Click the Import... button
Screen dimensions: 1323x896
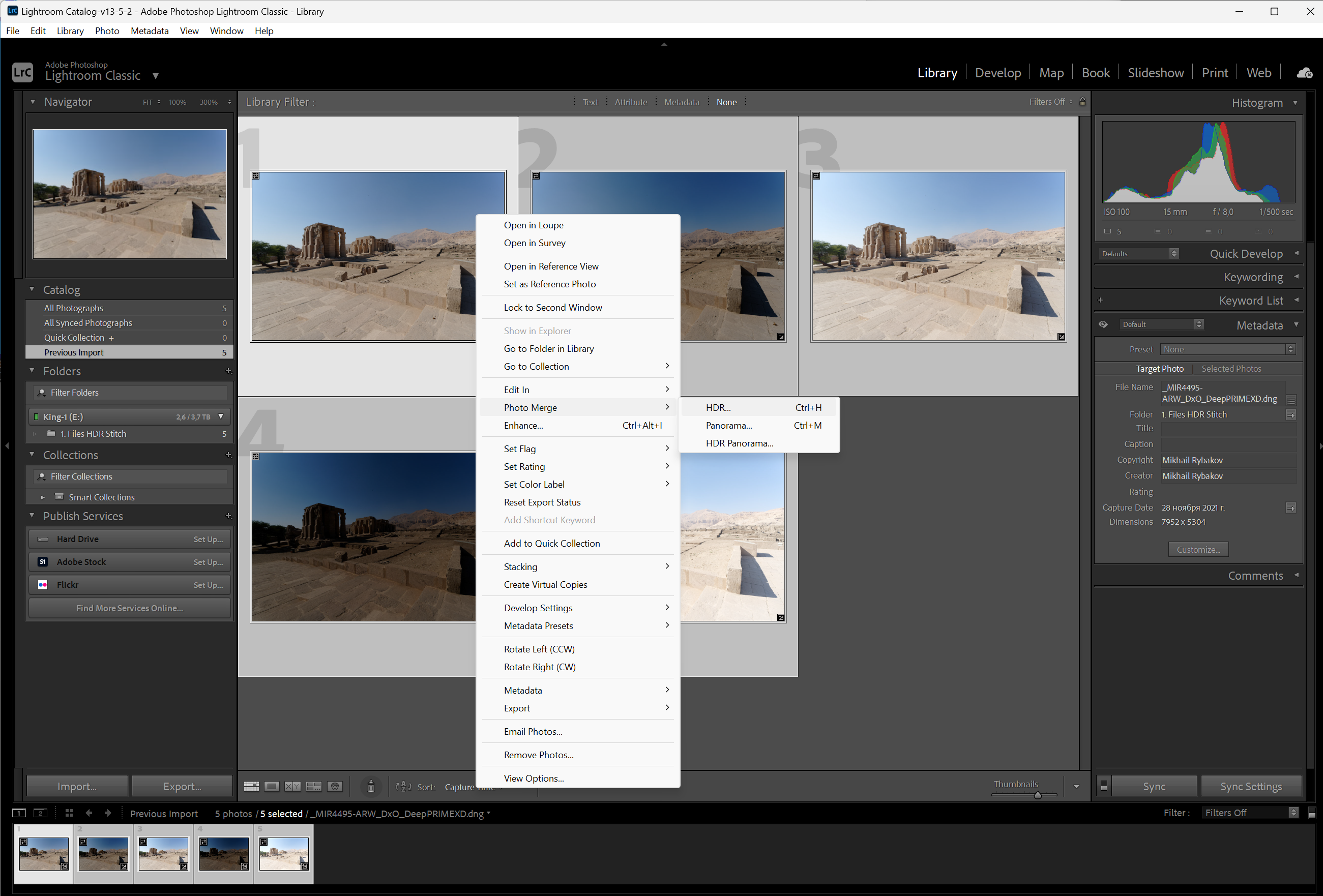[x=77, y=786]
